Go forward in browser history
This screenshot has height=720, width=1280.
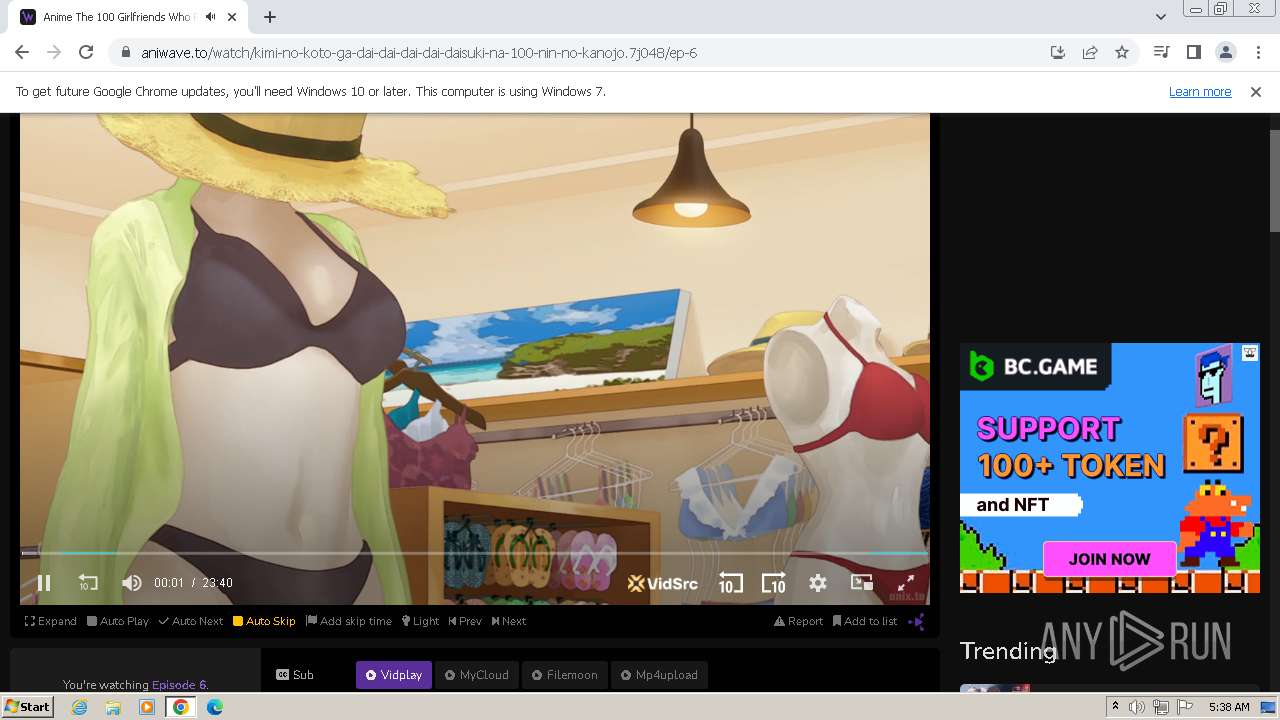54,52
